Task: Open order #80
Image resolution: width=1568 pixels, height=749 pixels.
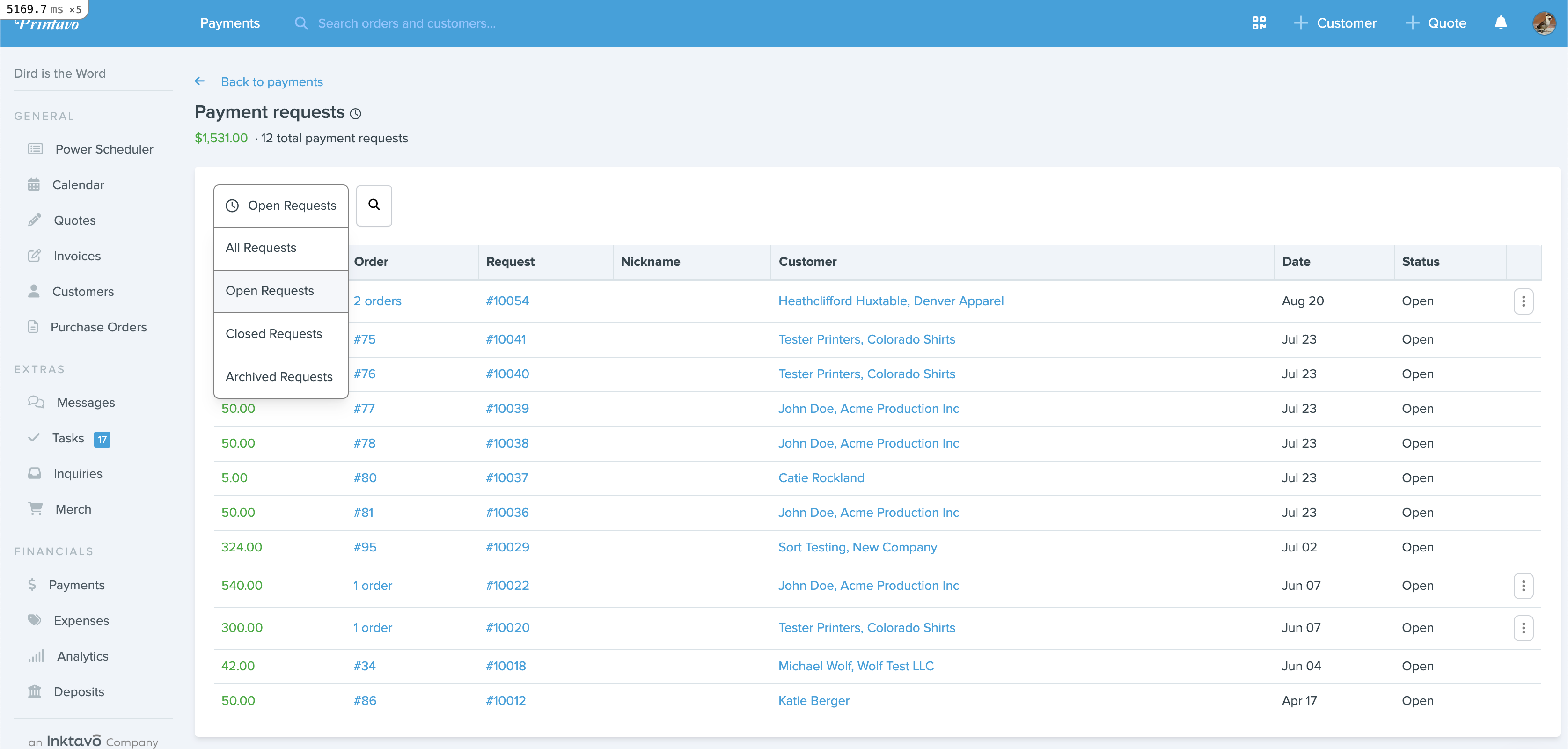Action: (365, 478)
